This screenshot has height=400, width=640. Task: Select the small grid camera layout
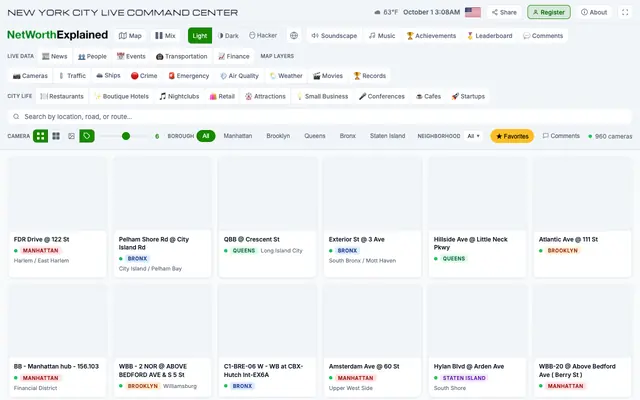click(x=56, y=136)
